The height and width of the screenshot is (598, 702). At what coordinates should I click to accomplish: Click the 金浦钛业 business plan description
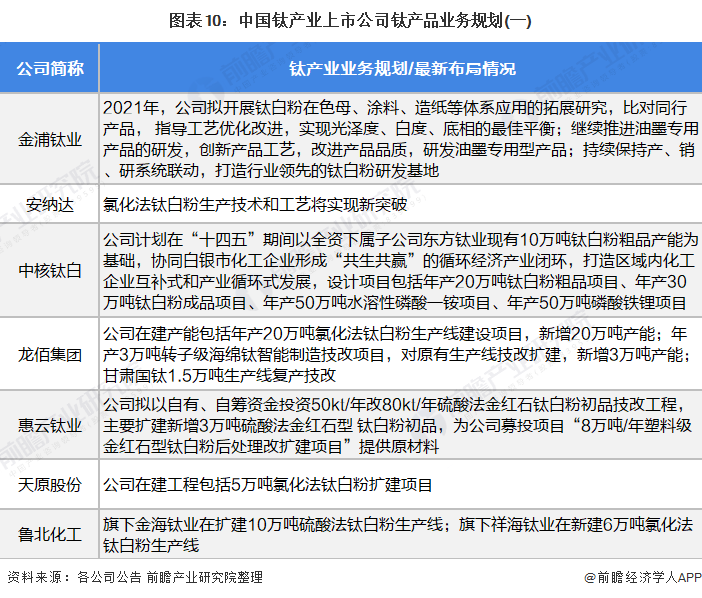coord(402,138)
